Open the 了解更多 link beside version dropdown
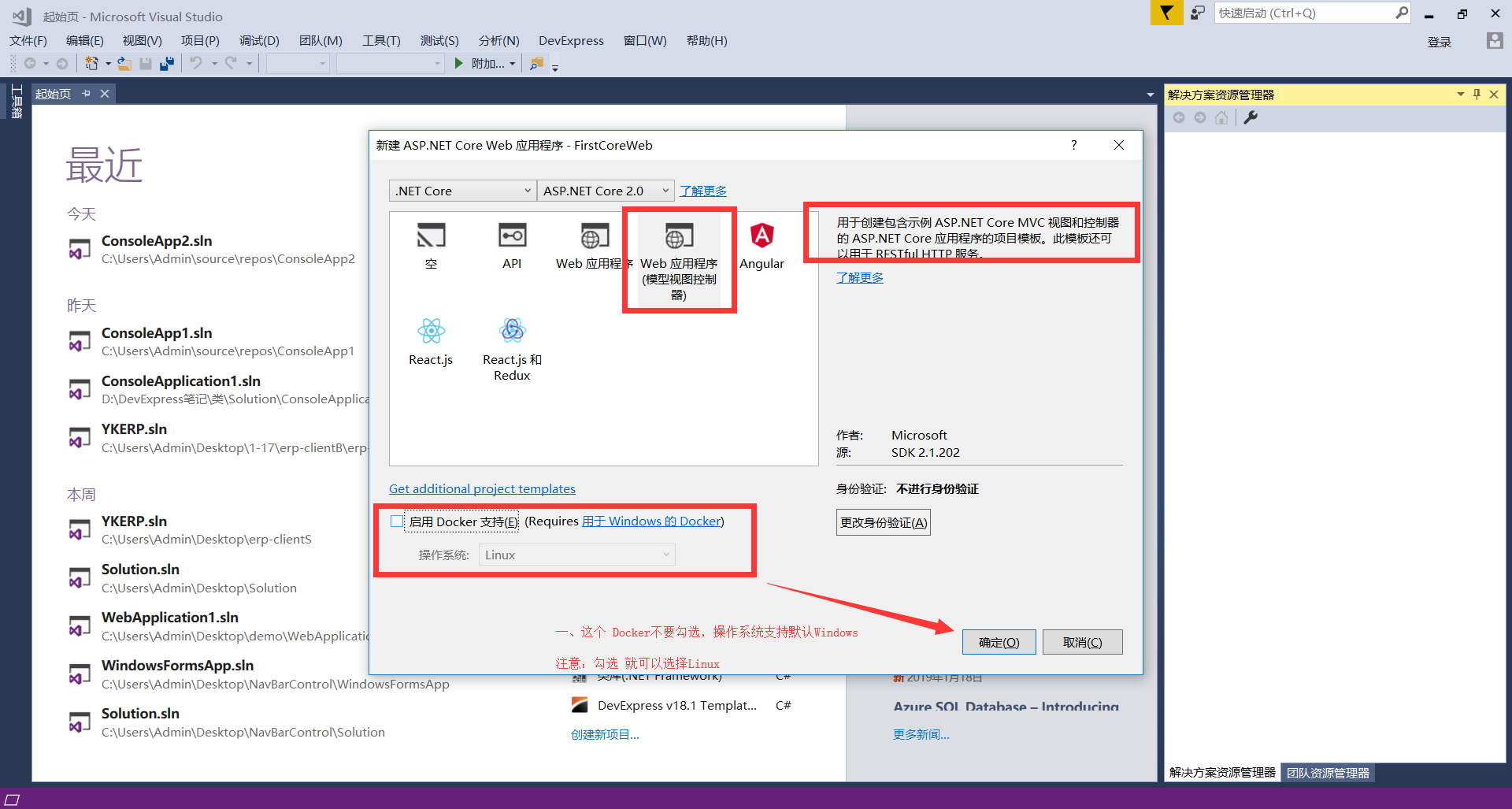 [x=703, y=191]
